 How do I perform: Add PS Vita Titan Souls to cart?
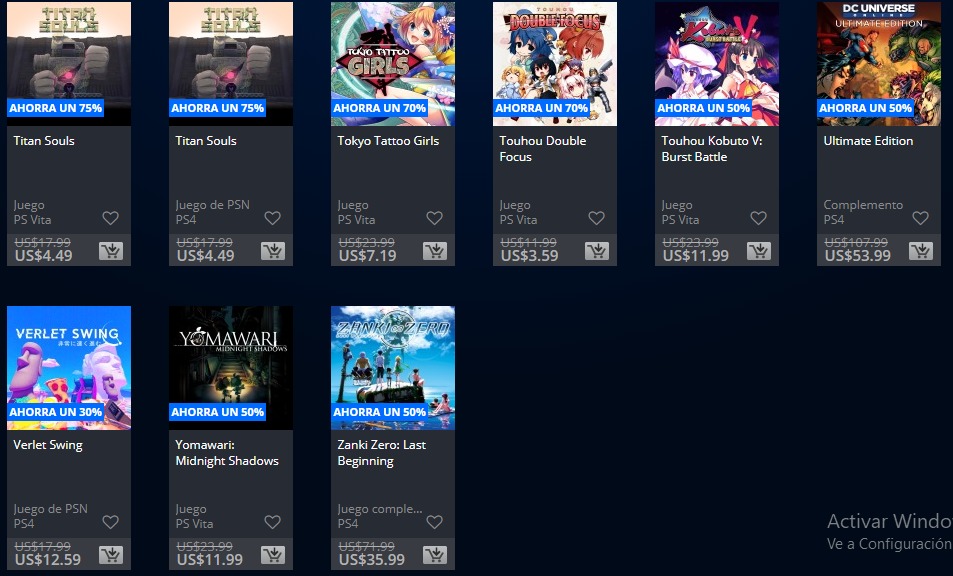point(111,251)
